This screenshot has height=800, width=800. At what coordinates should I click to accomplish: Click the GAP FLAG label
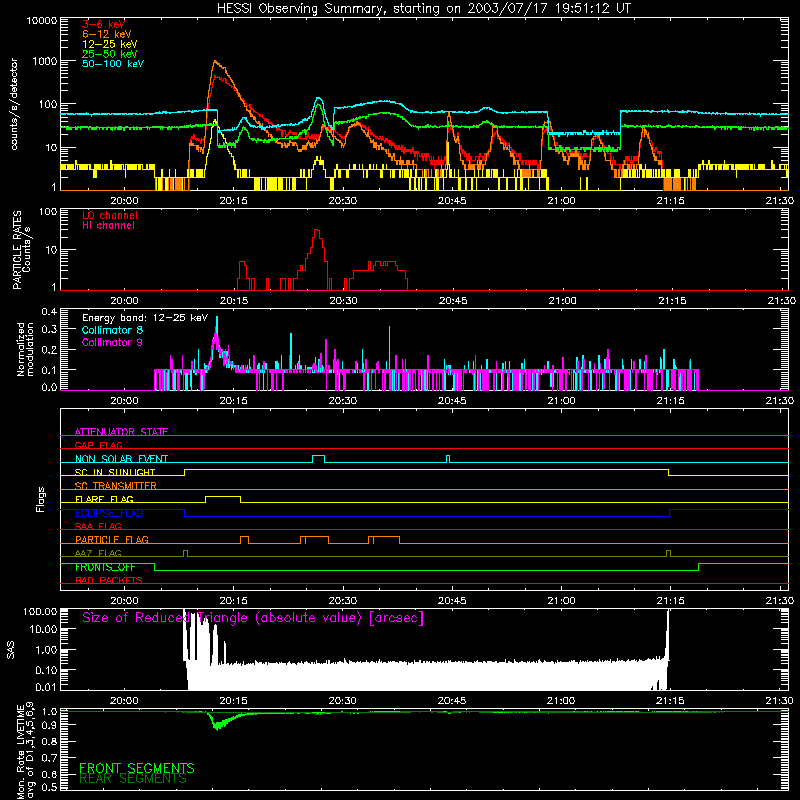point(98,445)
